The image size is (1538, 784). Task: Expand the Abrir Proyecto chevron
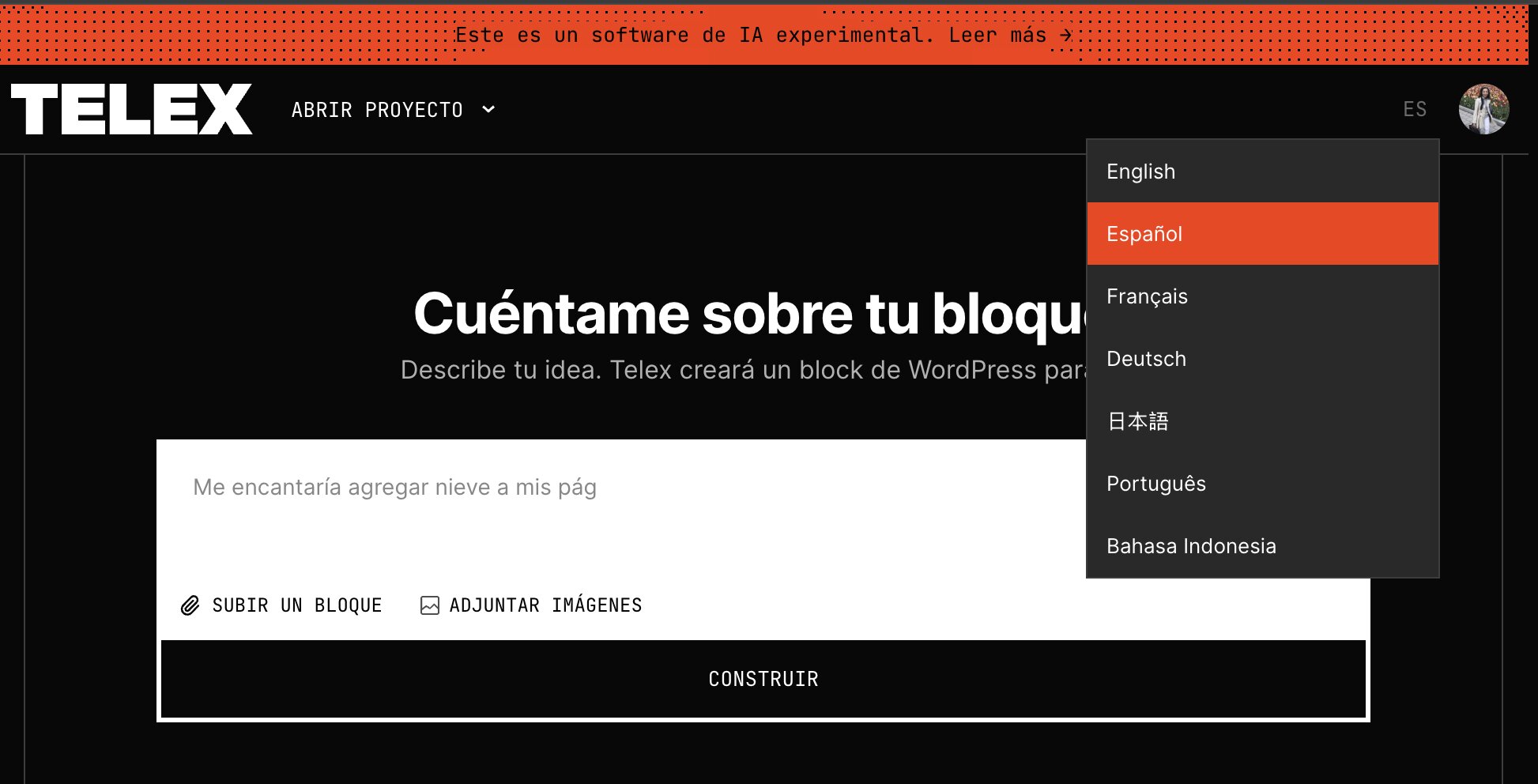488,109
